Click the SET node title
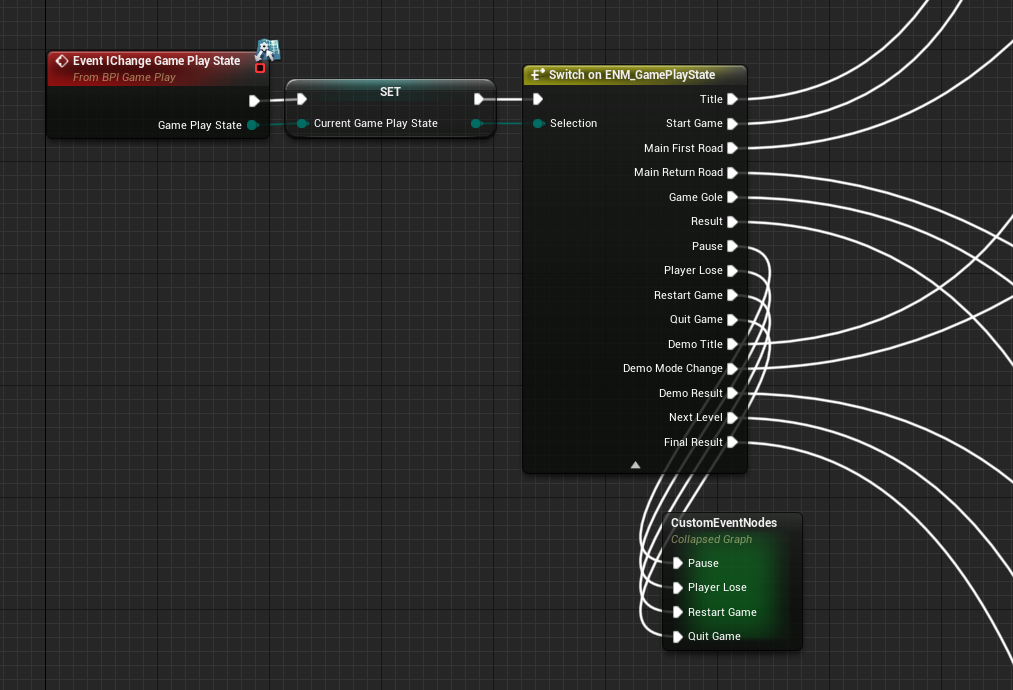Viewport: 1013px width, 690px height. [x=390, y=92]
